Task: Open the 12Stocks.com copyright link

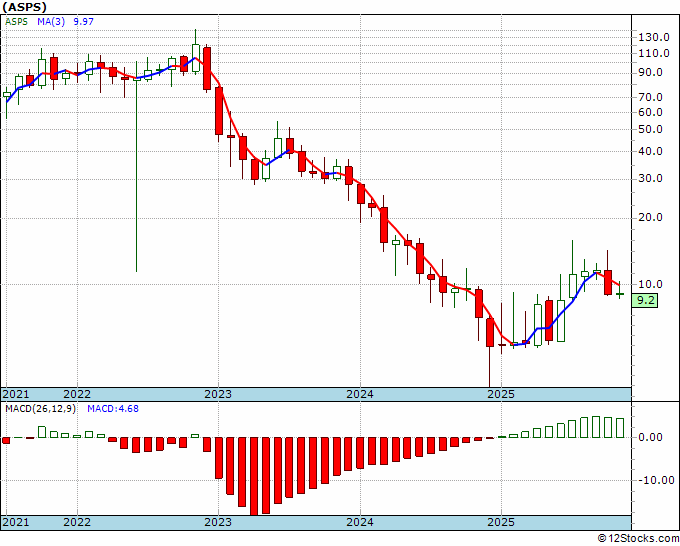Action: click(x=638, y=539)
